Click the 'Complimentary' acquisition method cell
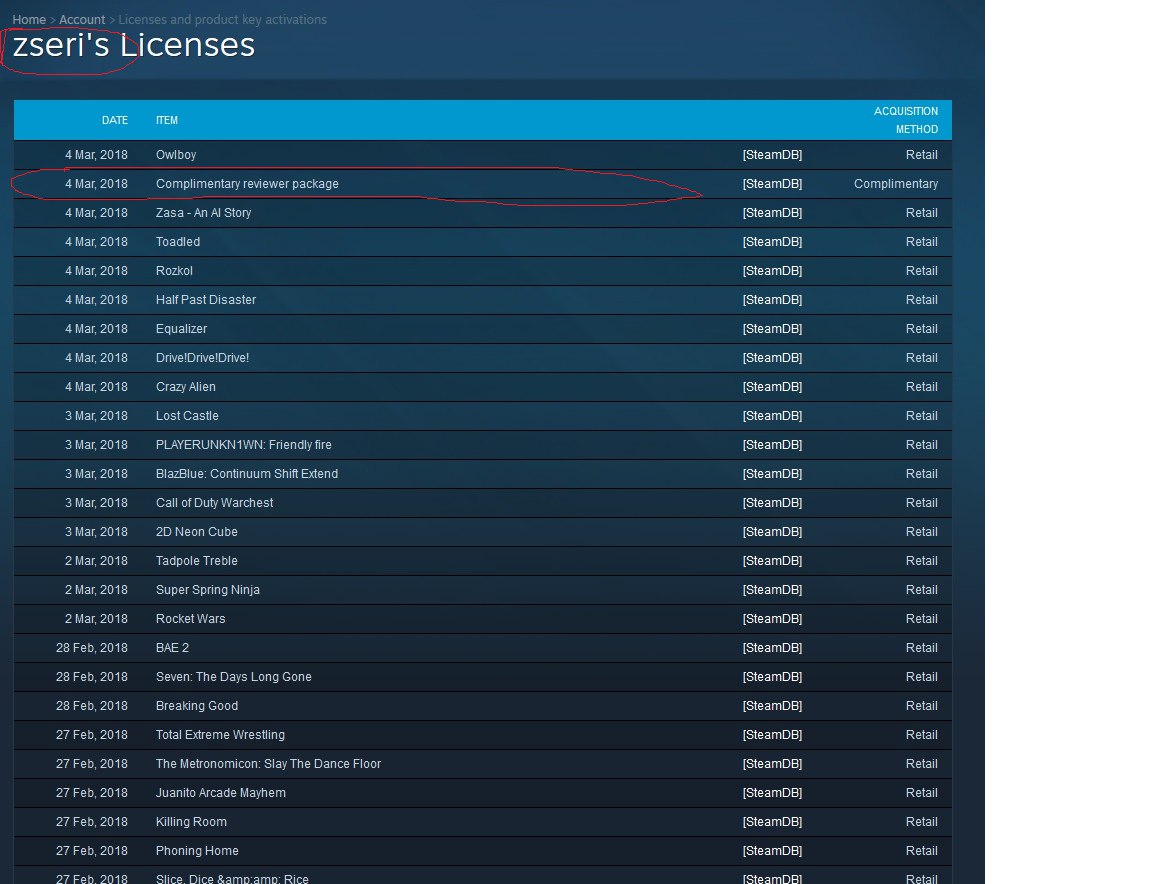Viewport: 1152px width, 884px height. click(896, 184)
